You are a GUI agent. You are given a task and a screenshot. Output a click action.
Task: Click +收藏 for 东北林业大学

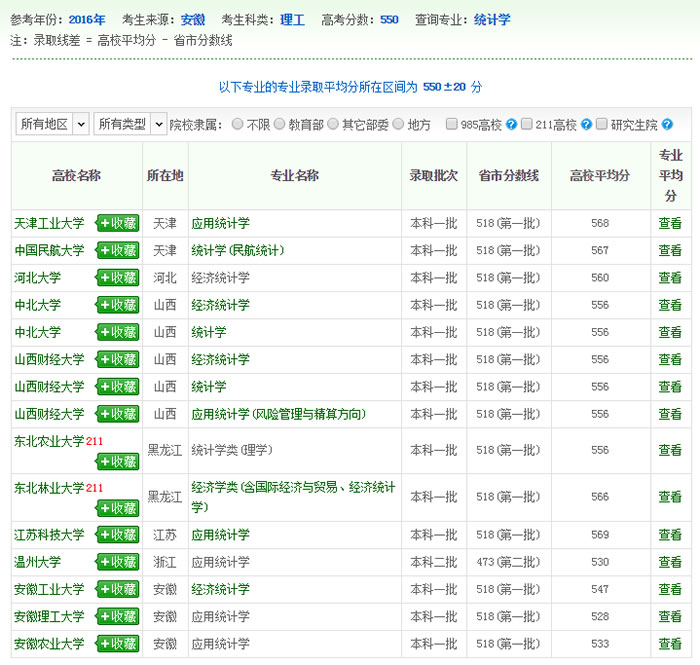click(118, 508)
